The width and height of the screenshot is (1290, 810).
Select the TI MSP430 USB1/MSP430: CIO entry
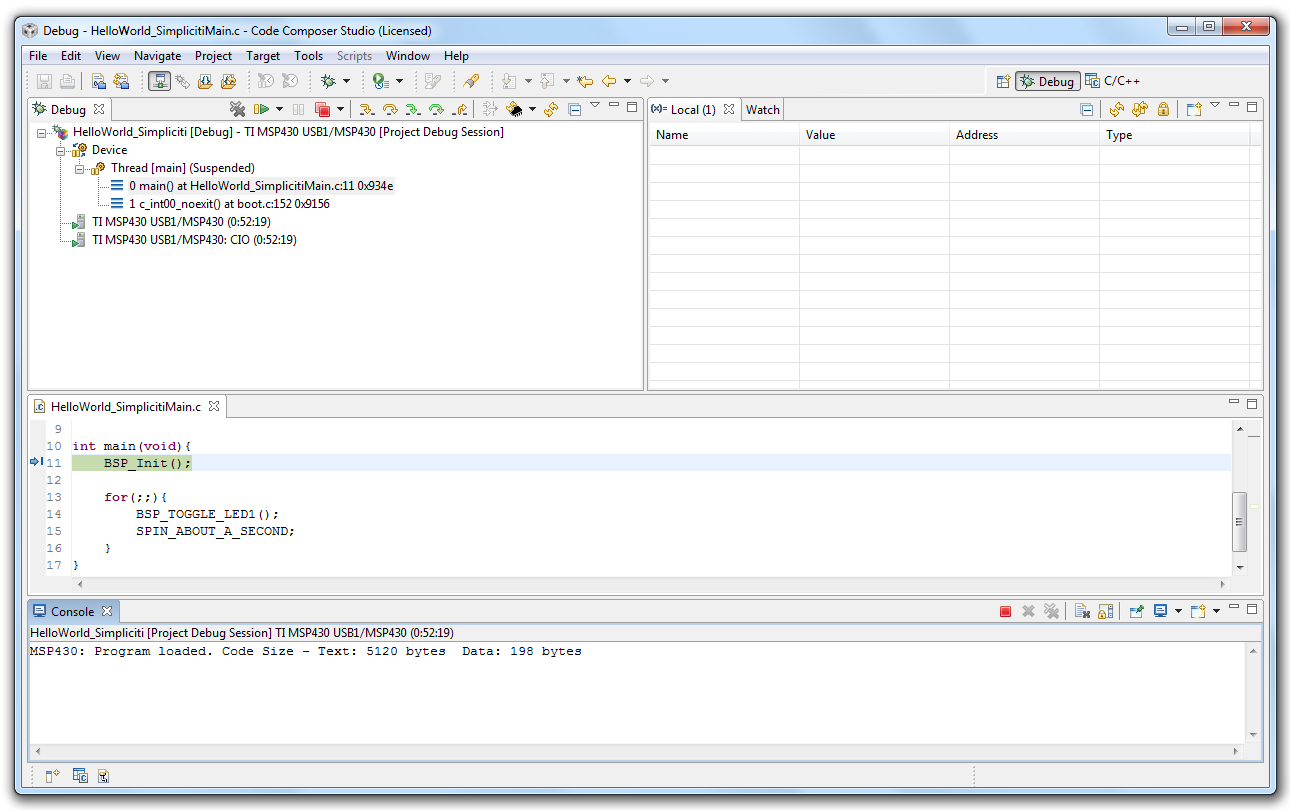tap(184, 240)
